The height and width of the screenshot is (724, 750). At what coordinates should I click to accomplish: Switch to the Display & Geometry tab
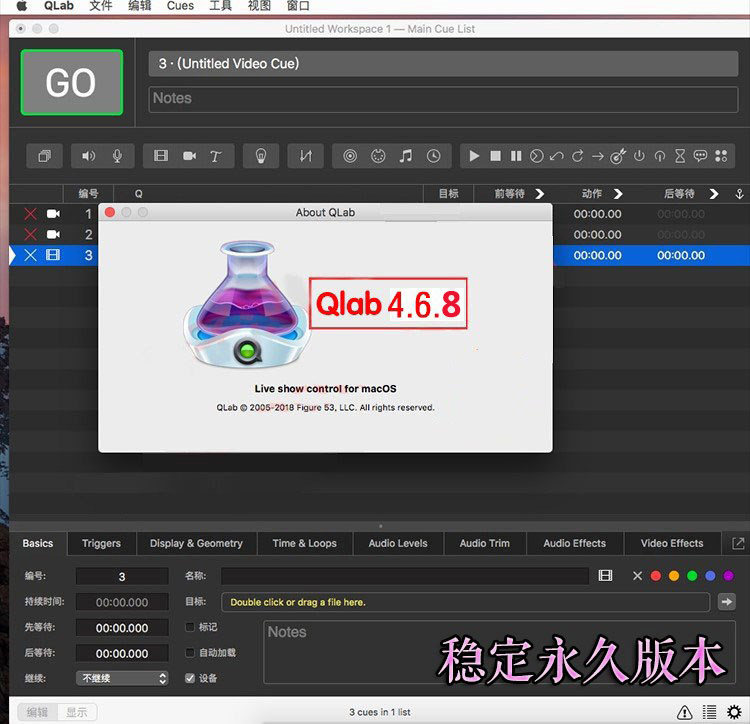pyautogui.click(x=197, y=543)
